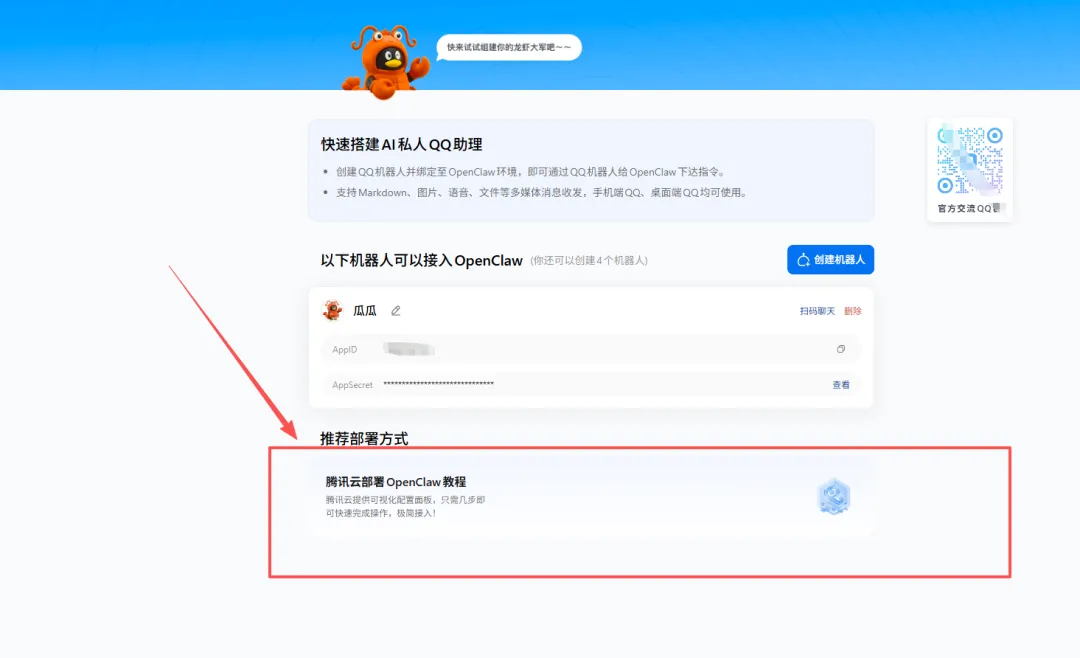Click the 创建机器人 button
The height and width of the screenshot is (658, 1080).
click(830, 260)
